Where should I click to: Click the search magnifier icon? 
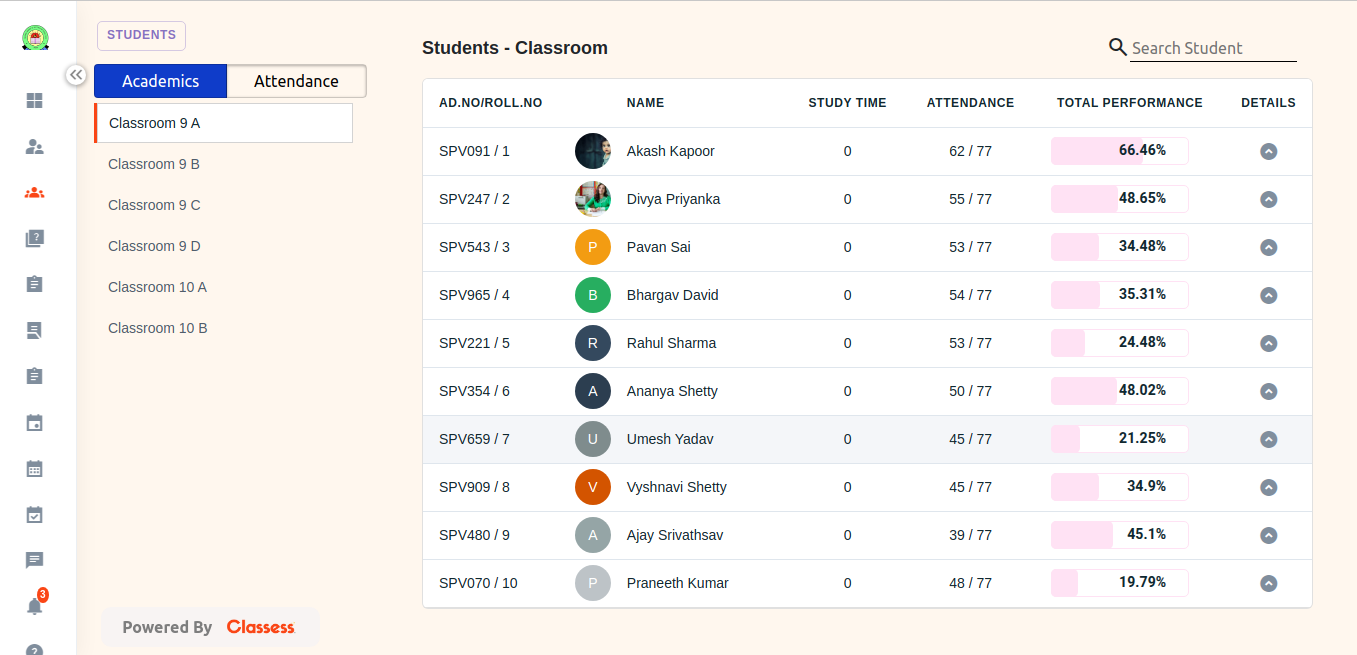(1117, 46)
